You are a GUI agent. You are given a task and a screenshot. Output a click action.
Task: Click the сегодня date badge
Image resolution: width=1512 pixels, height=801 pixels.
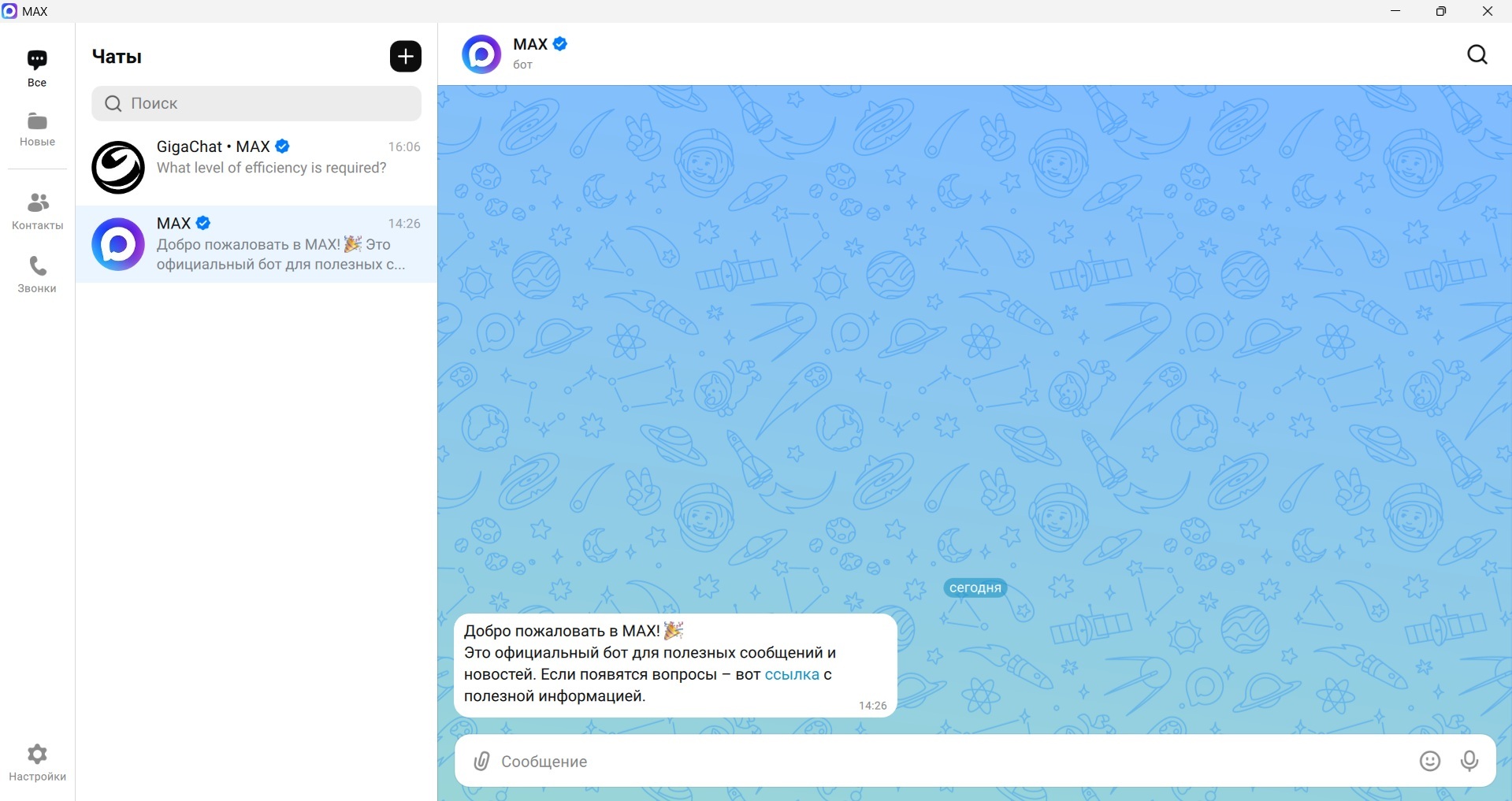[975, 588]
